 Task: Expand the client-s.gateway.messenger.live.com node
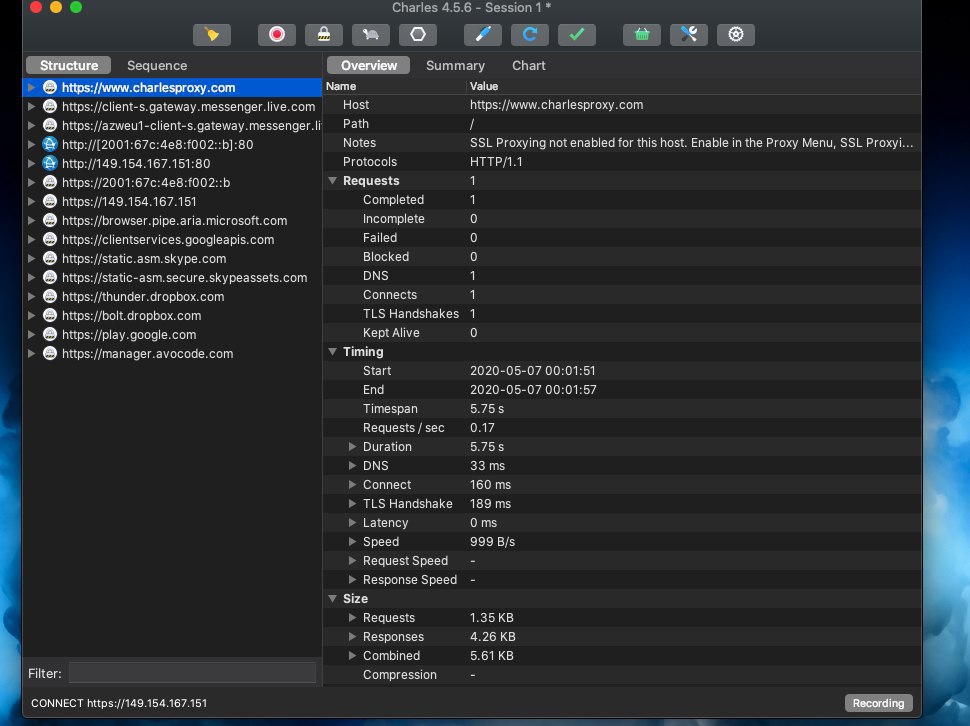coord(31,106)
